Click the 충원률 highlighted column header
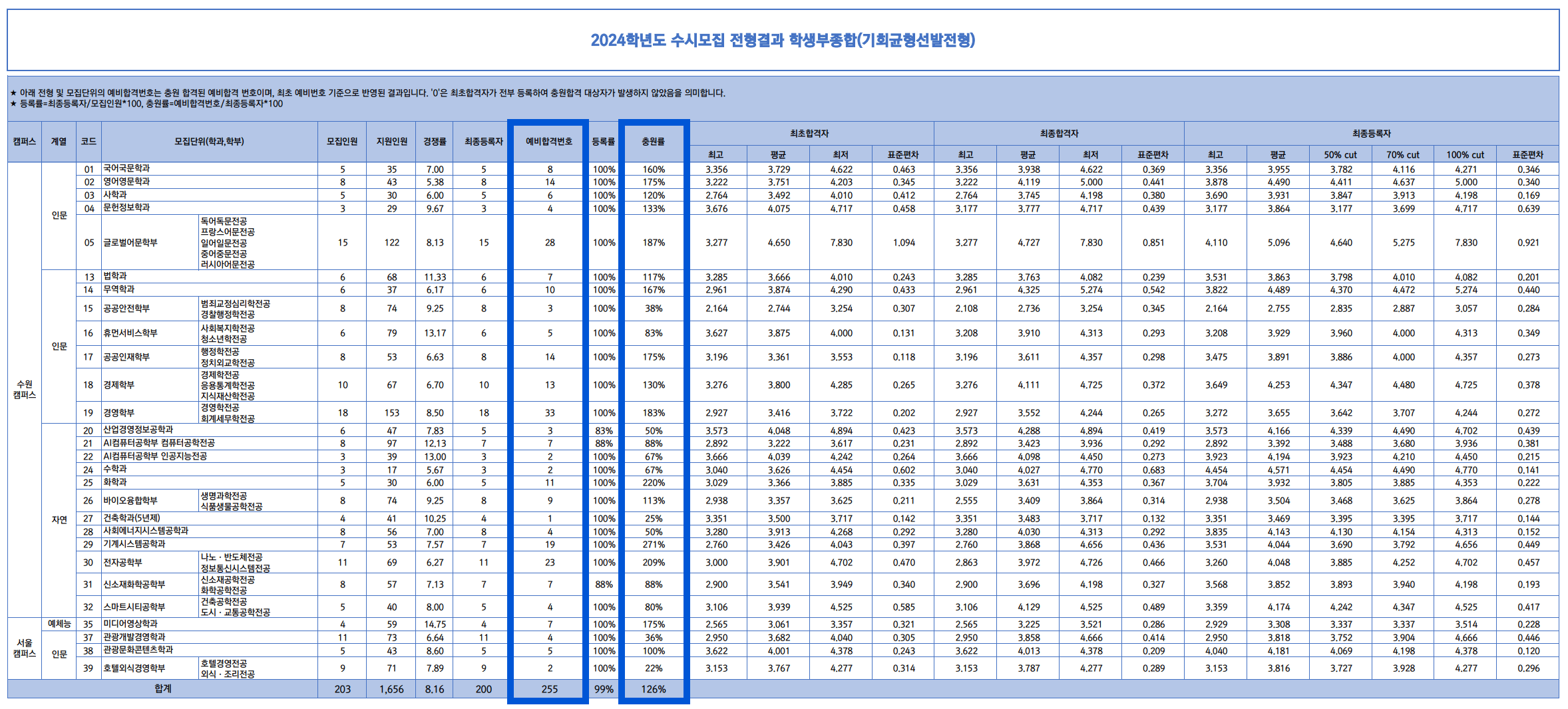Screen dimensions: 1568x709 coord(654,140)
